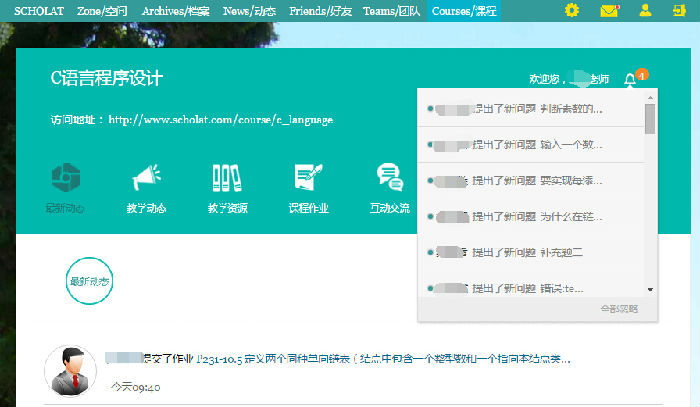The height and width of the screenshot is (407, 700).
Task: Select the Courses/课程 menu item
Action: [x=465, y=11]
